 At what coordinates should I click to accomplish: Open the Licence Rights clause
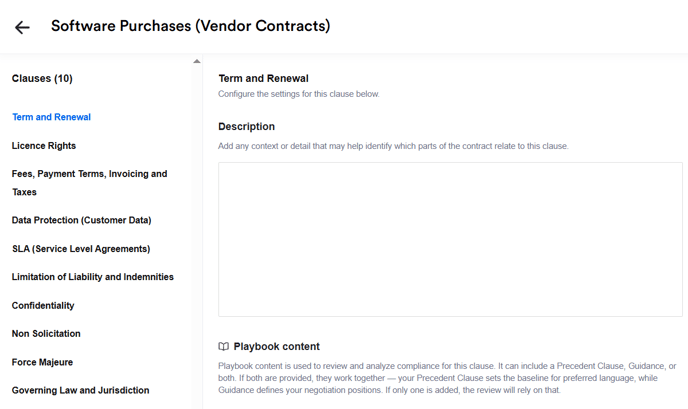(x=44, y=146)
